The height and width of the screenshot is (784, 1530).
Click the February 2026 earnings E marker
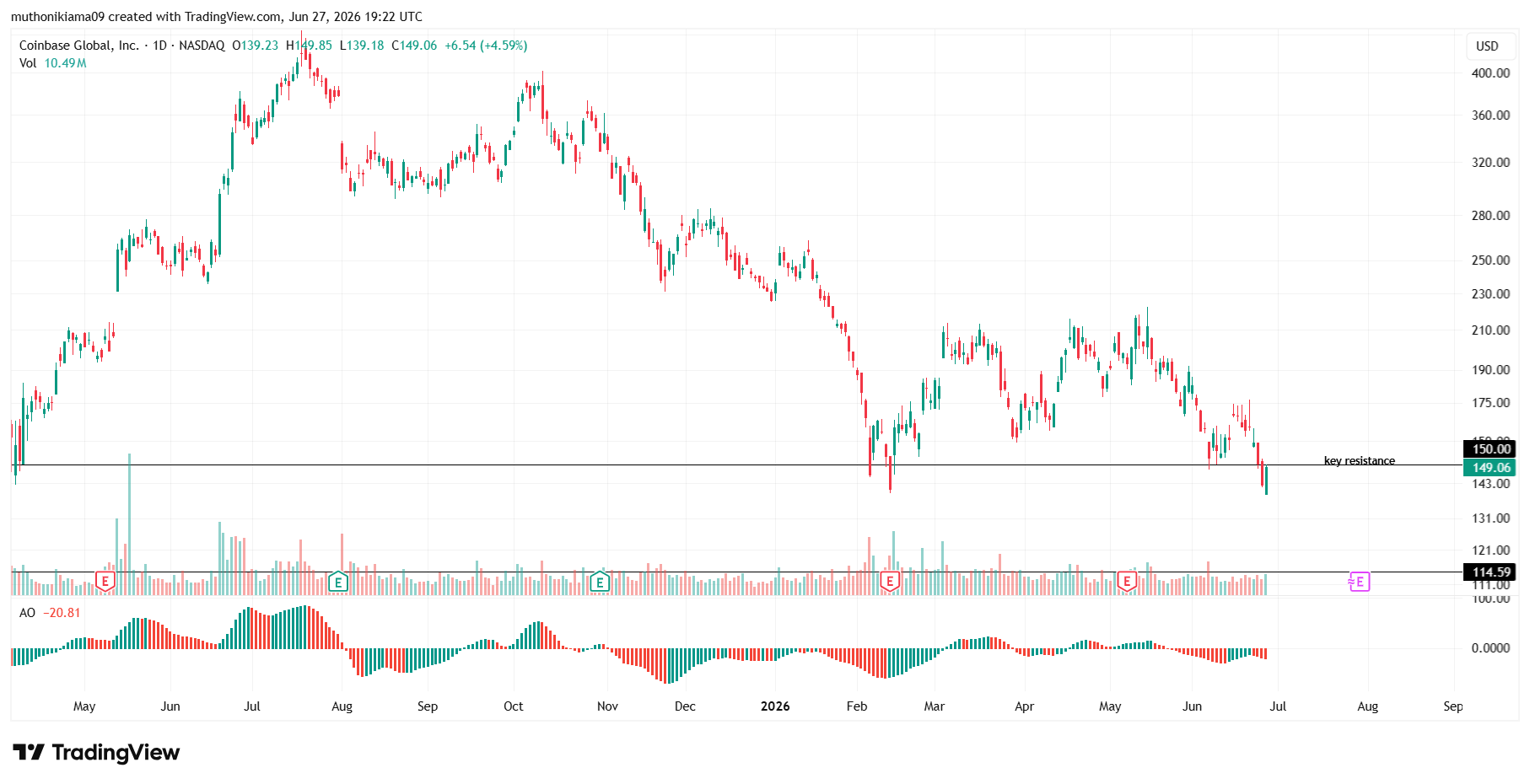[890, 581]
